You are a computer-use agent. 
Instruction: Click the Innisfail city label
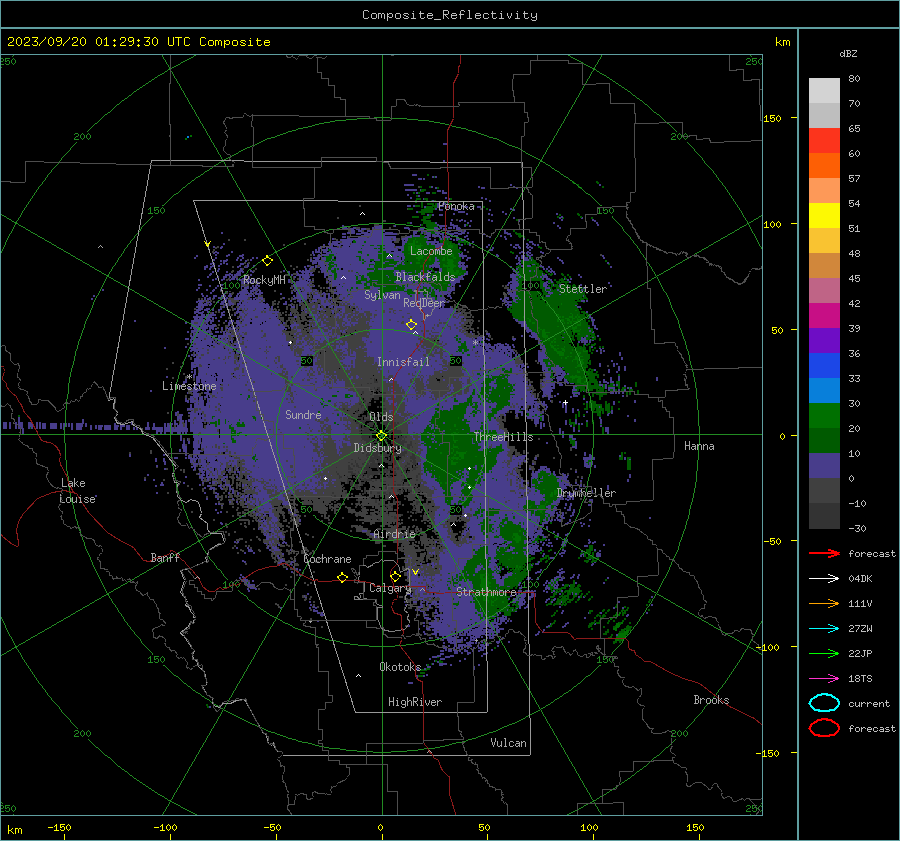403,362
